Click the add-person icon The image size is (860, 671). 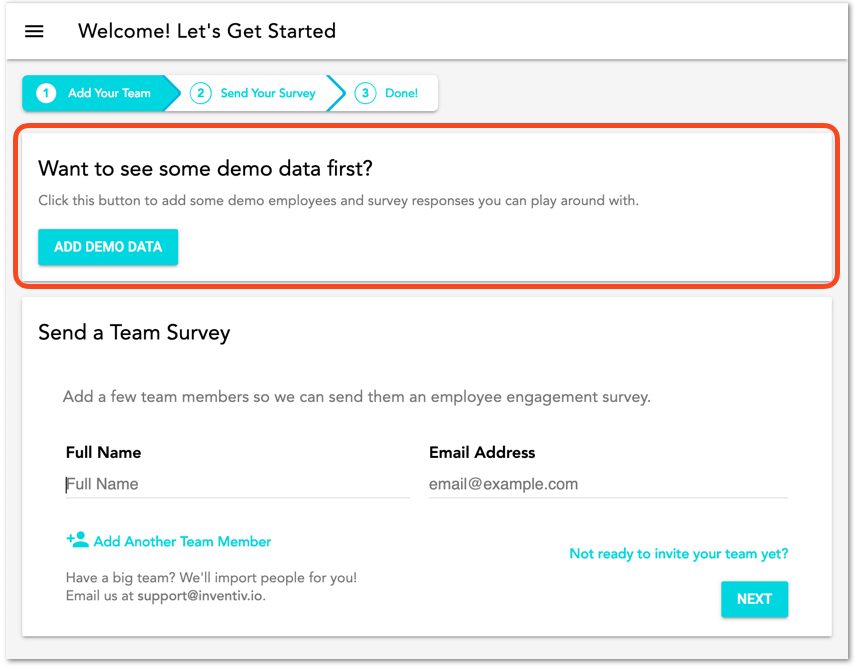pos(77,540)
